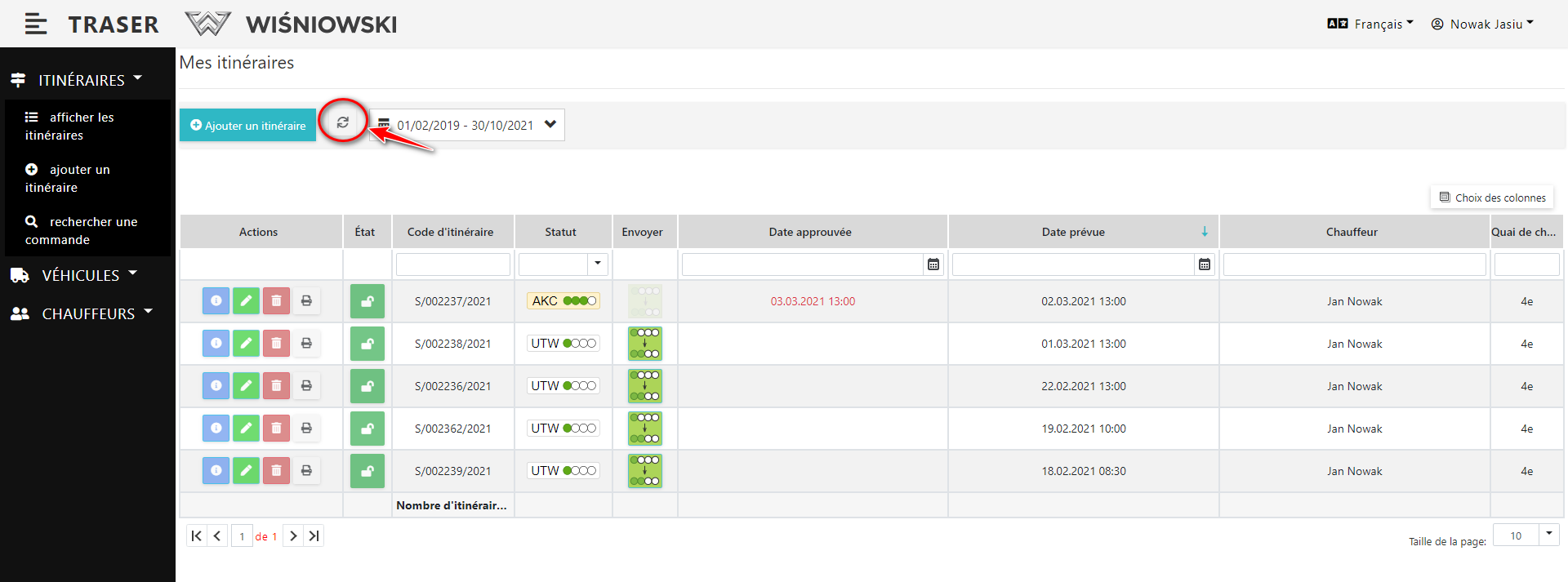1568x582 pixels.
Task: Toggle lock state of itinerary S/002239/2021
Action: (367, 471)
